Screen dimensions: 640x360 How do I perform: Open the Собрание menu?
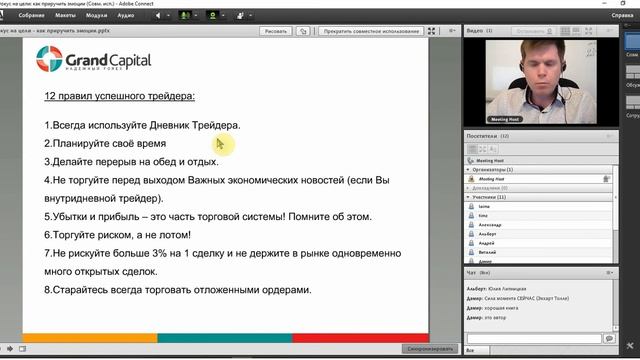coord(31,16)
